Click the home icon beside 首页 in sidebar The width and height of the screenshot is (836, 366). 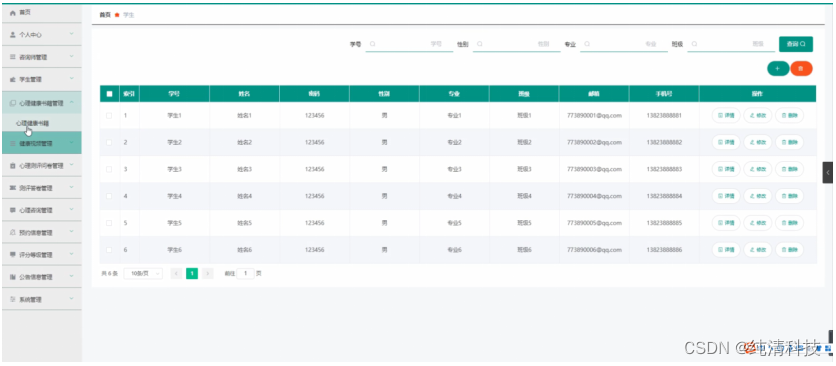[13, 12]
